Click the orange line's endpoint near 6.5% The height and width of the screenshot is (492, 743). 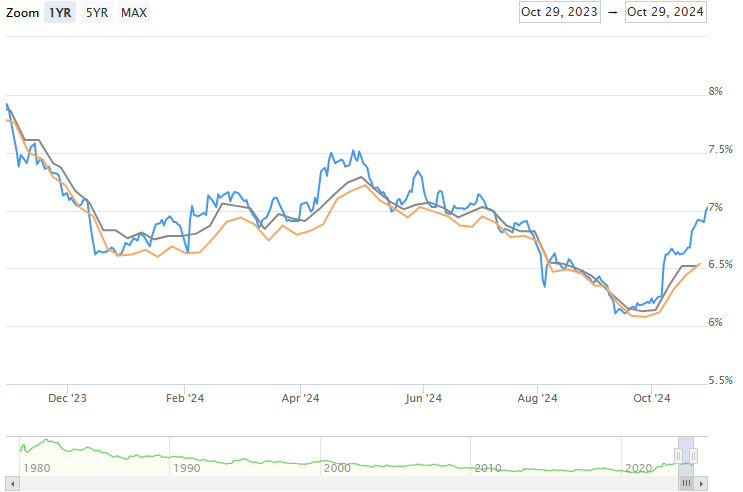pyautogui.click(x=700, y=264)
